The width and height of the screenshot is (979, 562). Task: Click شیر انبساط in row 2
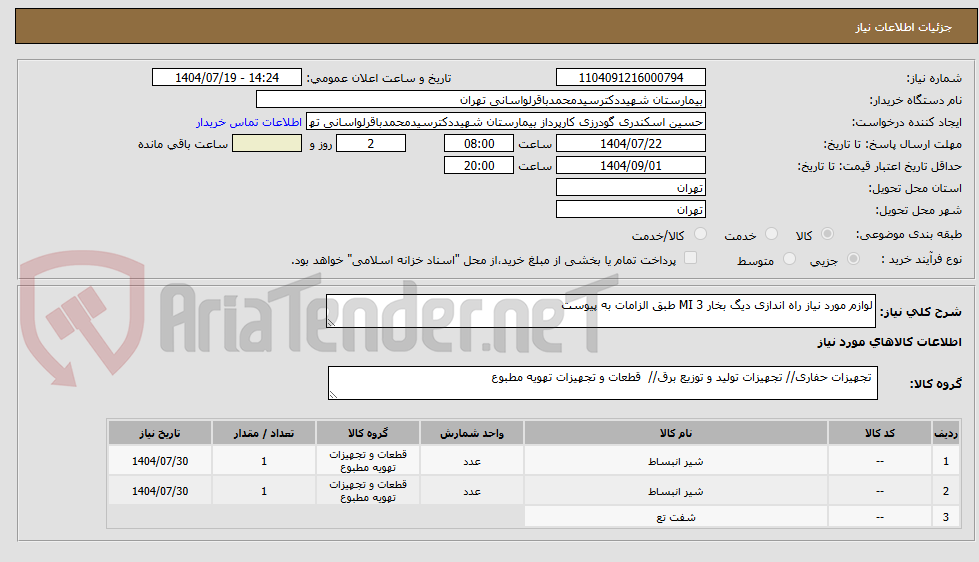point(676,491)
